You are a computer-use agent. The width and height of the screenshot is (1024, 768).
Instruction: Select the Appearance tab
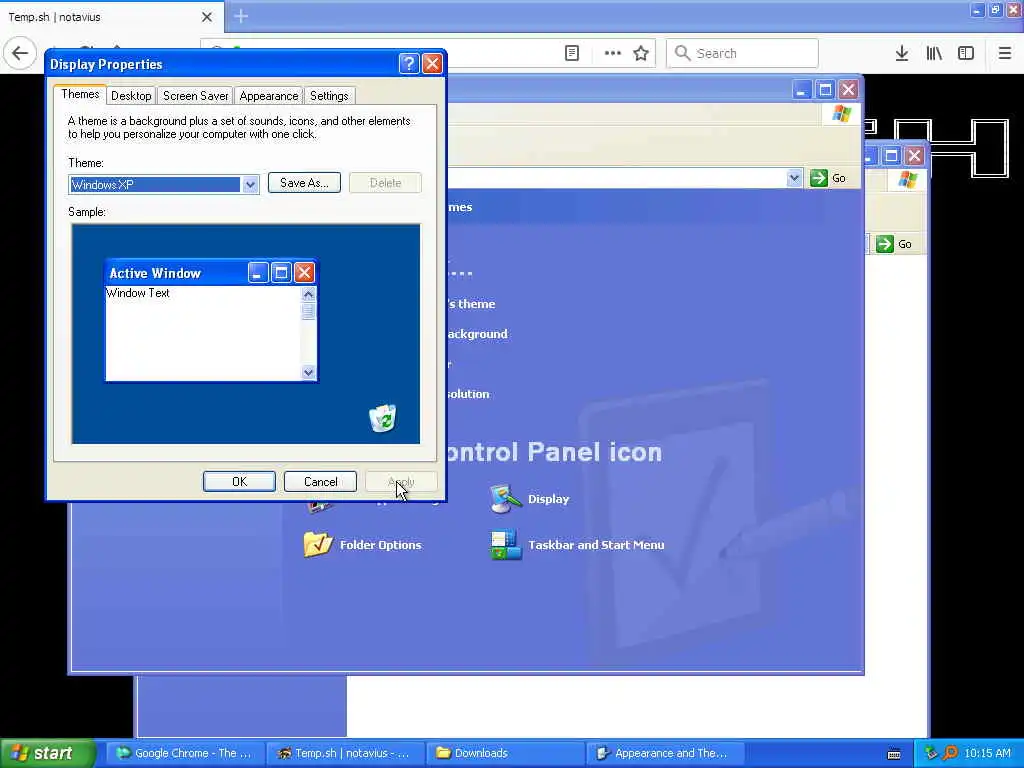(268, 96)
